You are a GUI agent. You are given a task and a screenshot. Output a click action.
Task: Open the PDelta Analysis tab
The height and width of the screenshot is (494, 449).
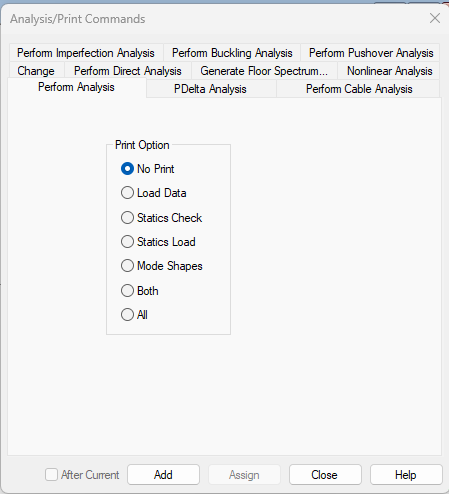pyautogui.click(x=210, y=89)
